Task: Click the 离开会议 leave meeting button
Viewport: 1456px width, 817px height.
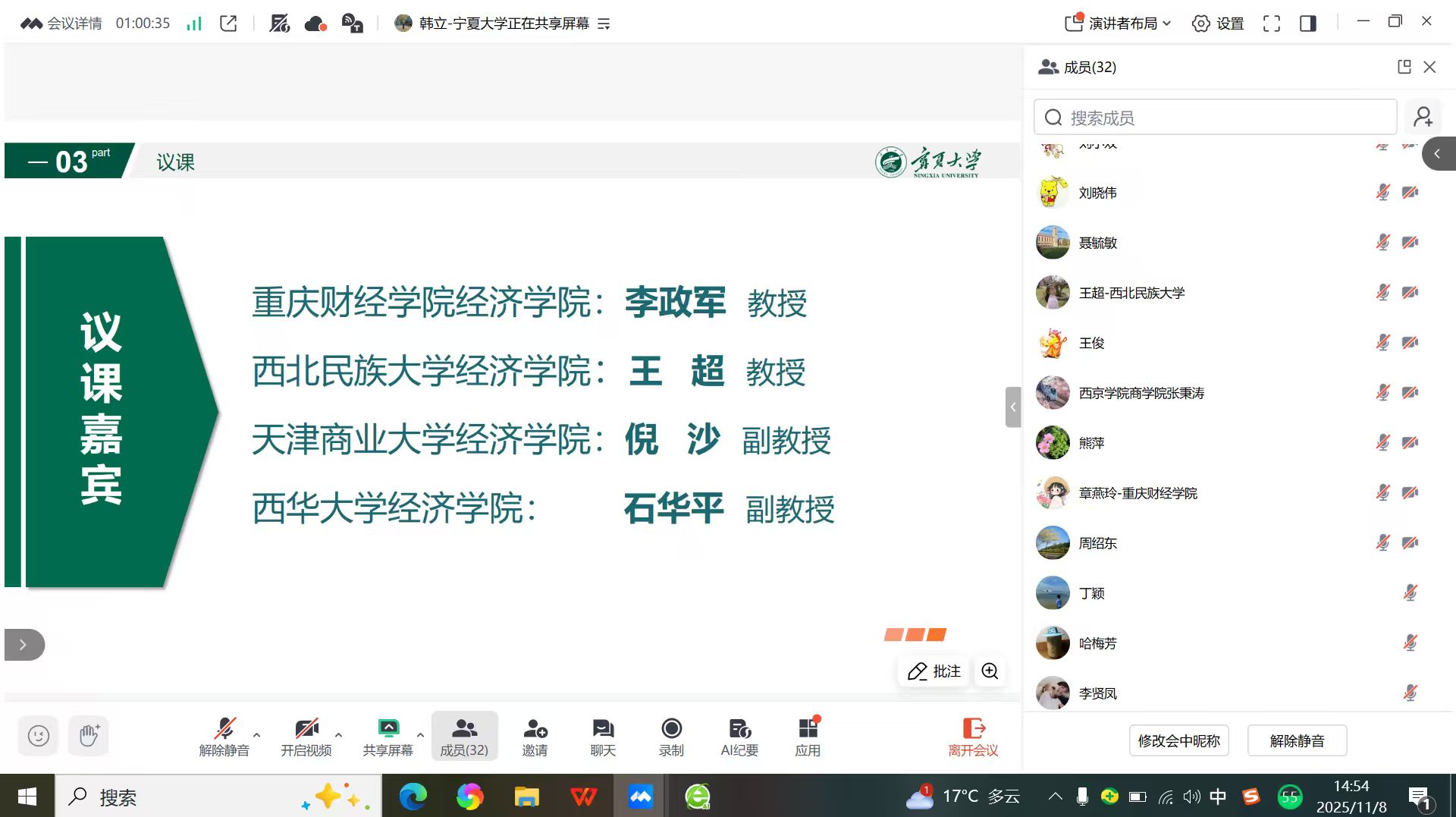Action: pos(973,737)
